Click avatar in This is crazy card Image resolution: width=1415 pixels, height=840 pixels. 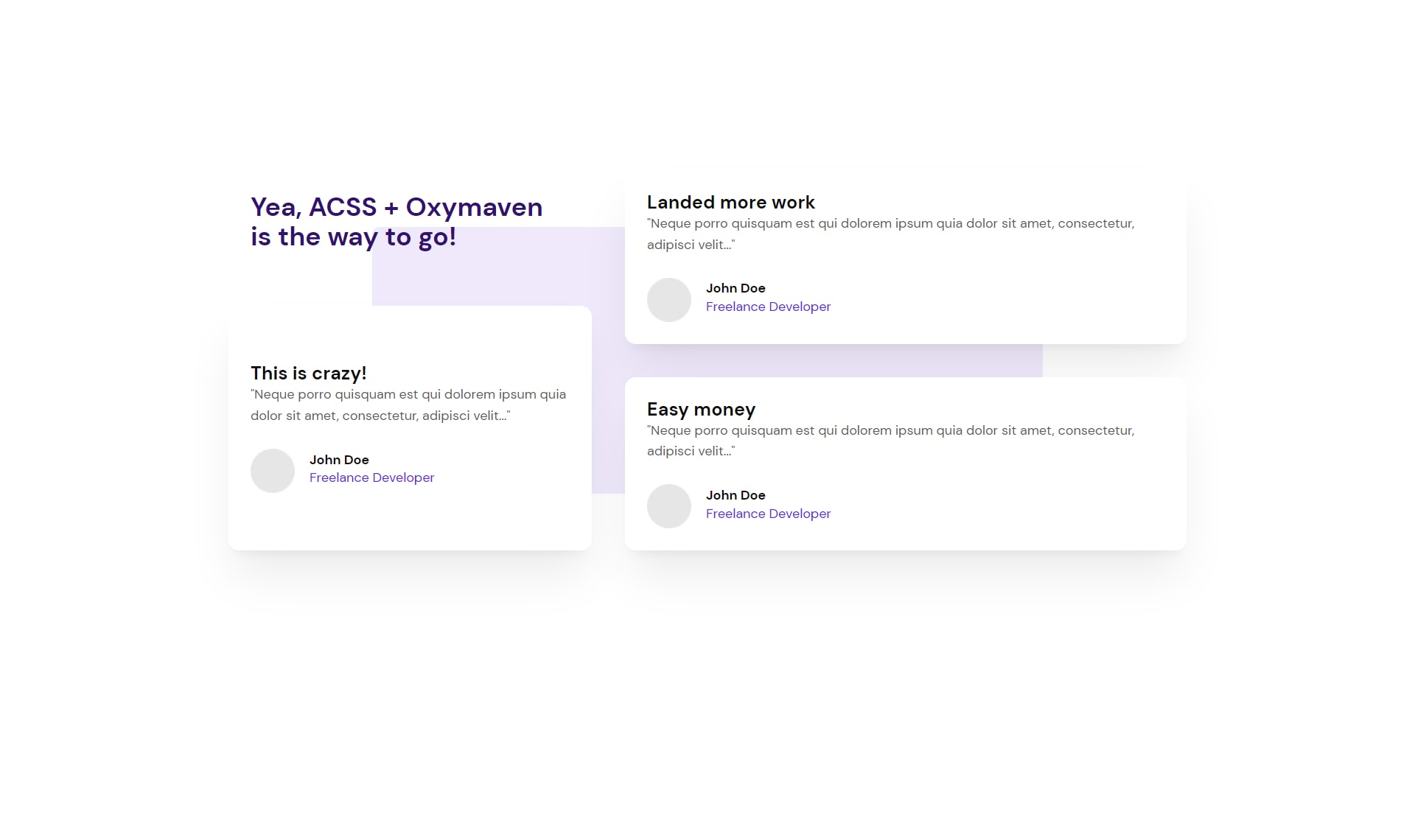(273, 471)
